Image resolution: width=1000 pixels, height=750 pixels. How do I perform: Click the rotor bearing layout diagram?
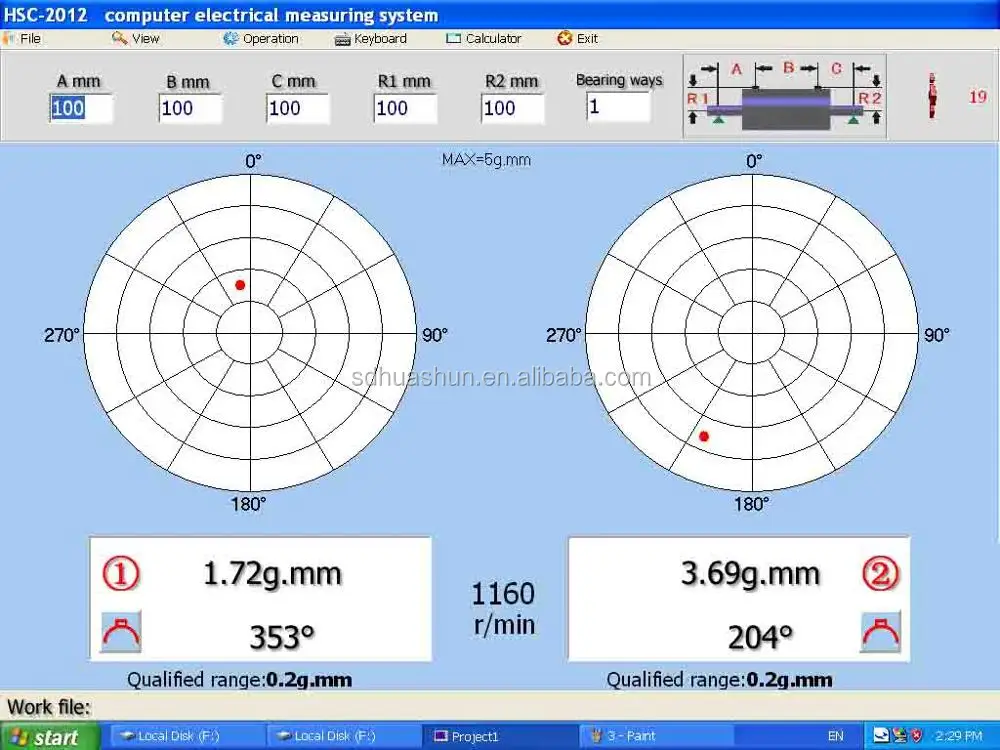785,97
